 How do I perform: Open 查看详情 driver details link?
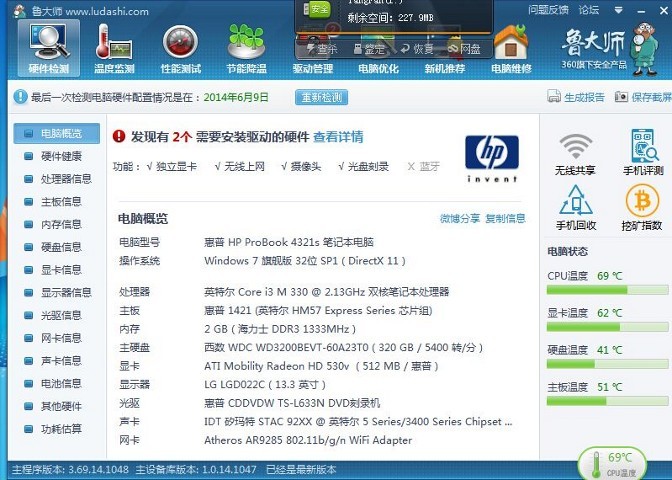click(338, 137)
